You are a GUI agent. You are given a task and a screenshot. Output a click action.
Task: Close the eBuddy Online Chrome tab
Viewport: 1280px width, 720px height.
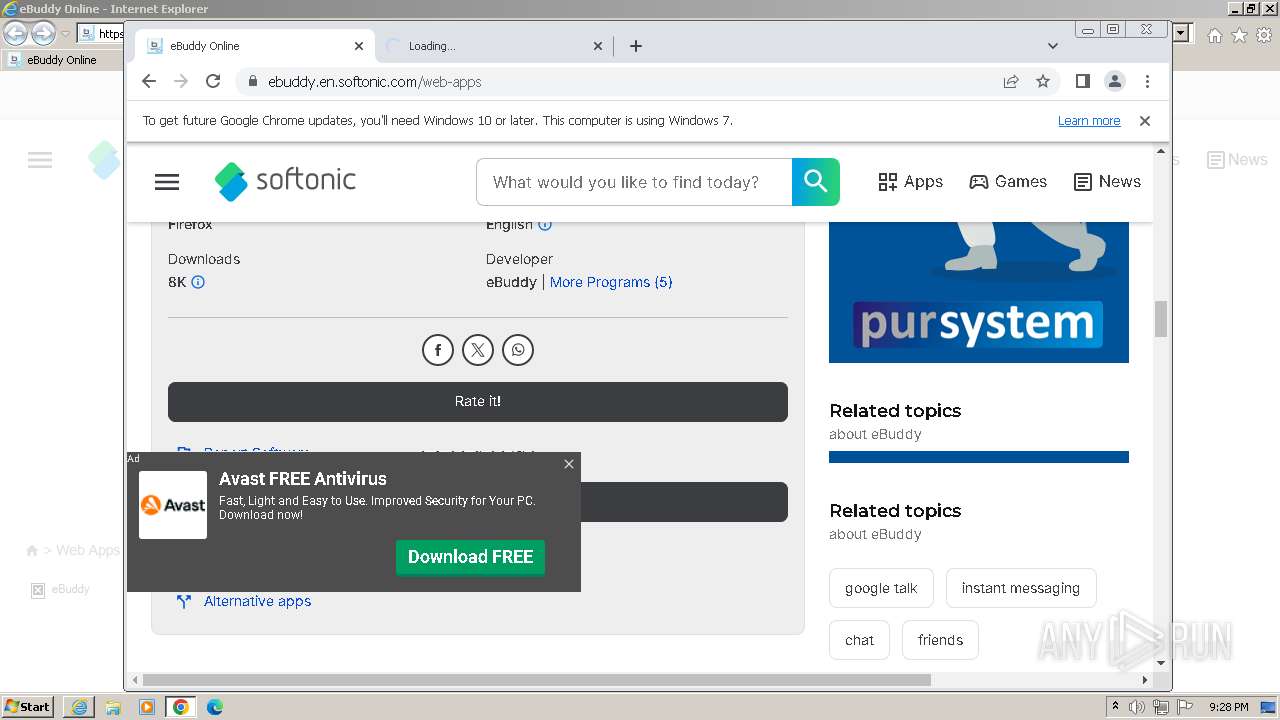tap(359, 46)
